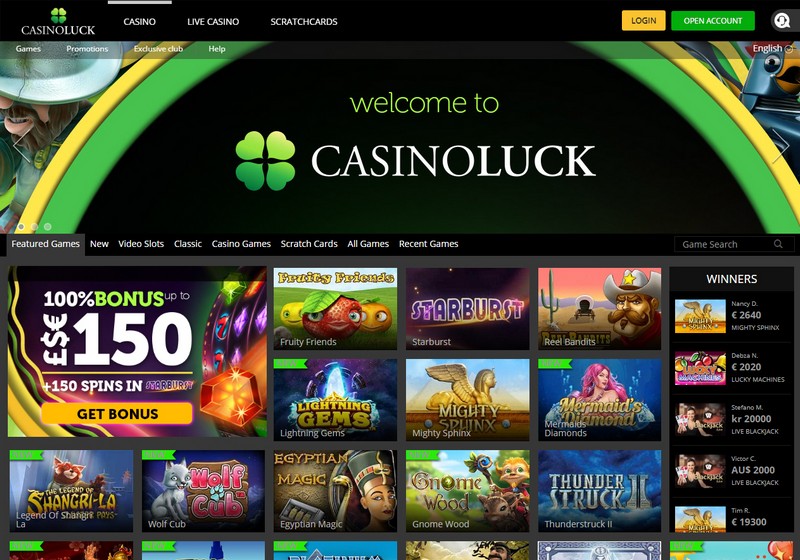
Task: Click the yellow LOGIN button
Action: tap(643, 20)
